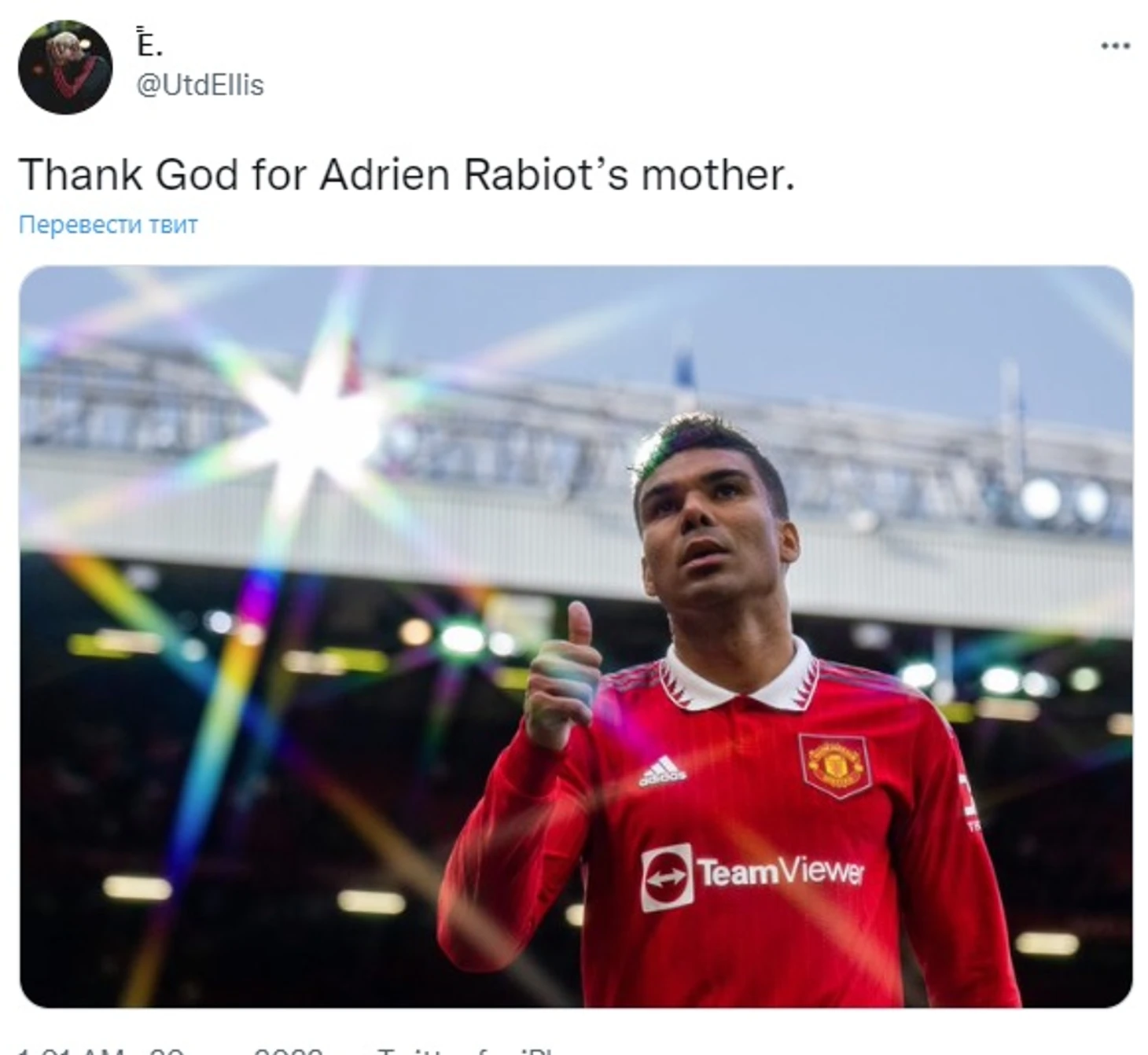
Task: Click the floodlights at right of stadium roof
Action: tap(1065, 500)
